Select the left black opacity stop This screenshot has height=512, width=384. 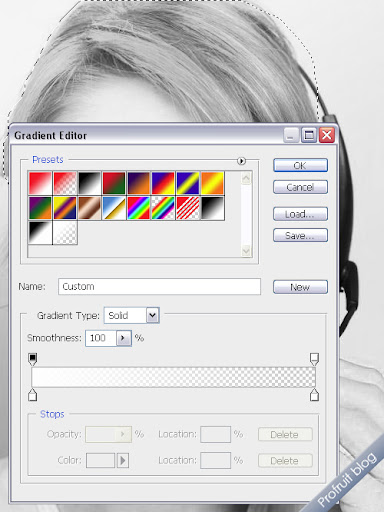tap(32, 359)
